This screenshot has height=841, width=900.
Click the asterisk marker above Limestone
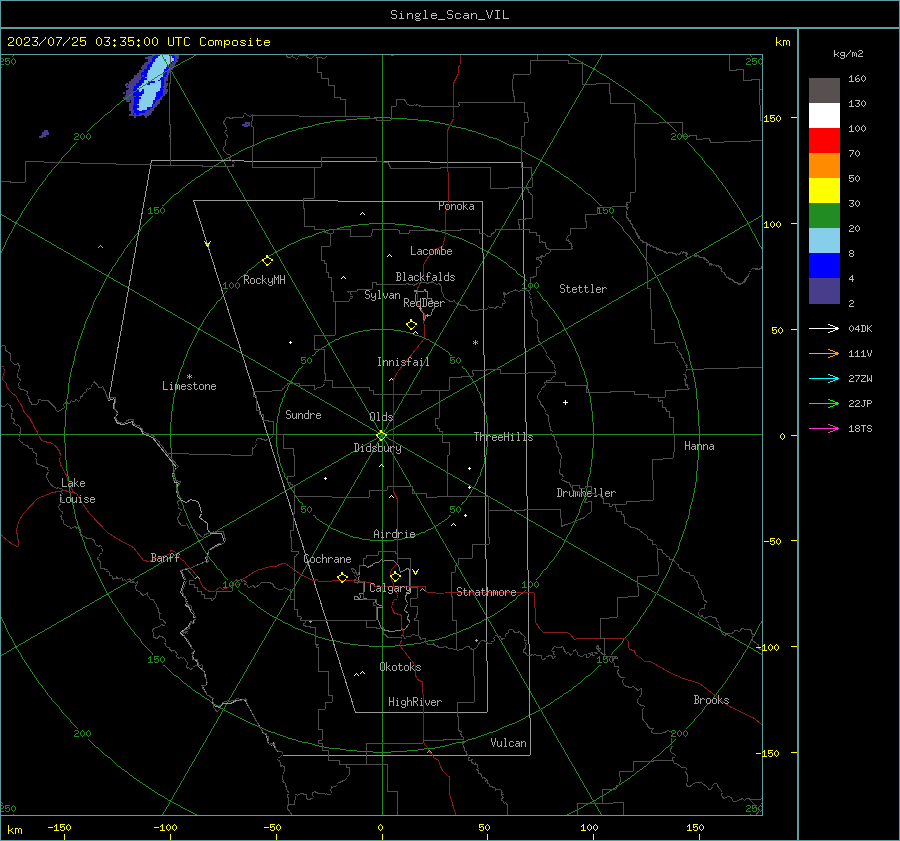[189, 377]
